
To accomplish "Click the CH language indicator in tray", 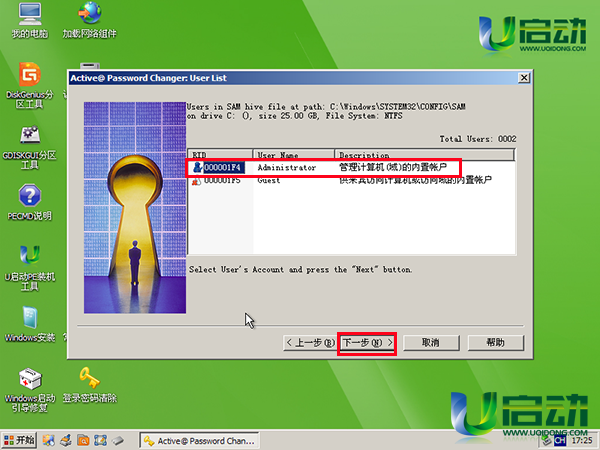I will point(560,441).
